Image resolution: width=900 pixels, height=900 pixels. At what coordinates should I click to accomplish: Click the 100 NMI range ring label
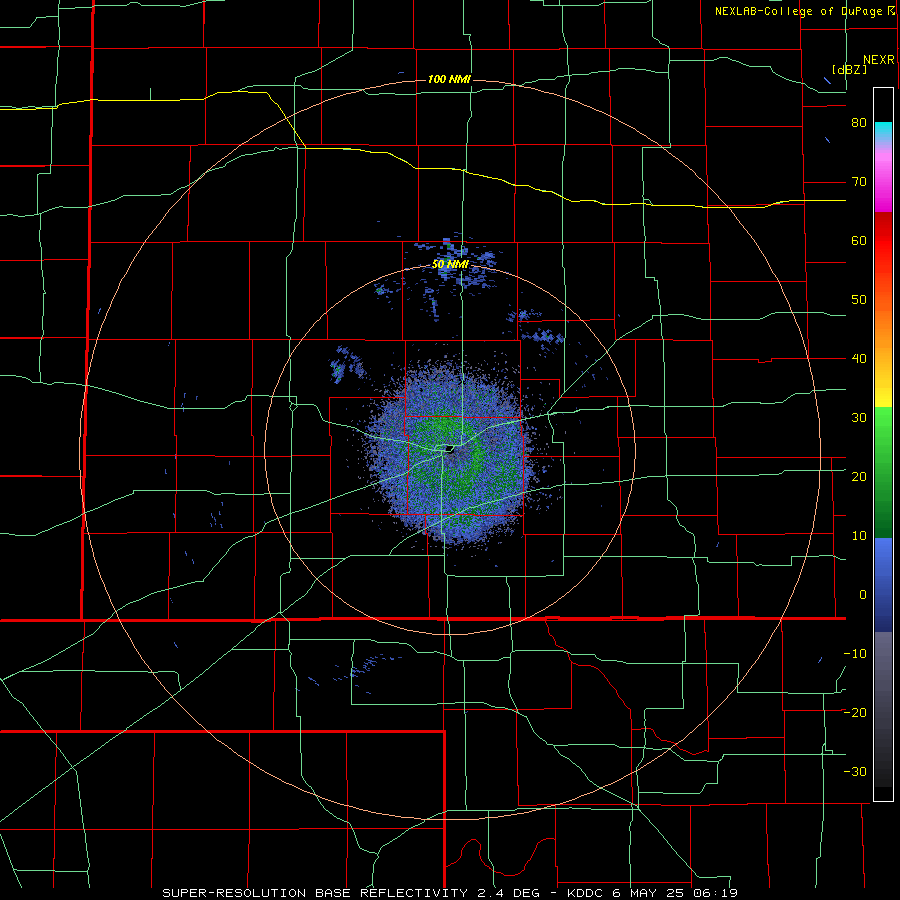(x=449, y=79)
